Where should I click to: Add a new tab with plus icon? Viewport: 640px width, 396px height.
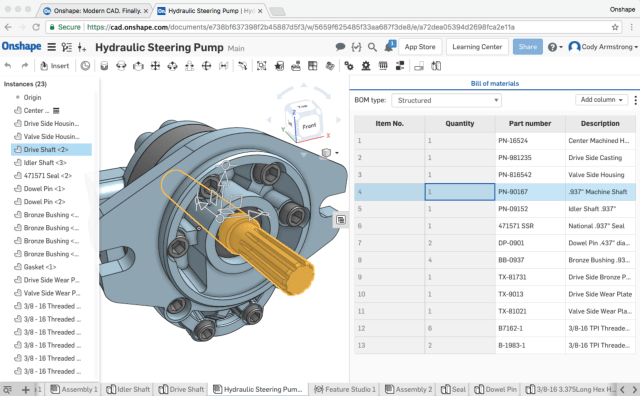(25, 389)
